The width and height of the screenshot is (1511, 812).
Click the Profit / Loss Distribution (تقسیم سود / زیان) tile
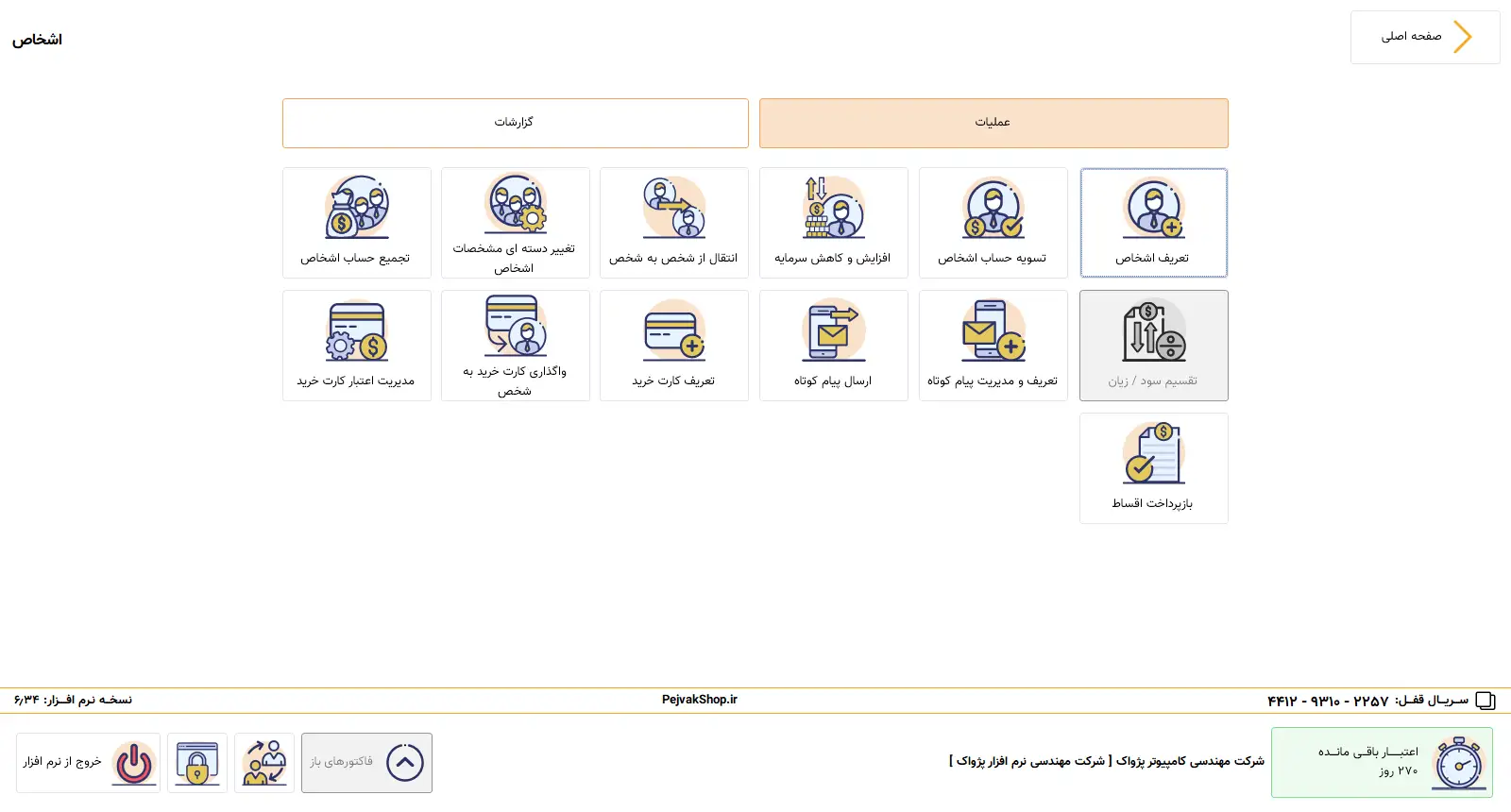[1153, 346]
